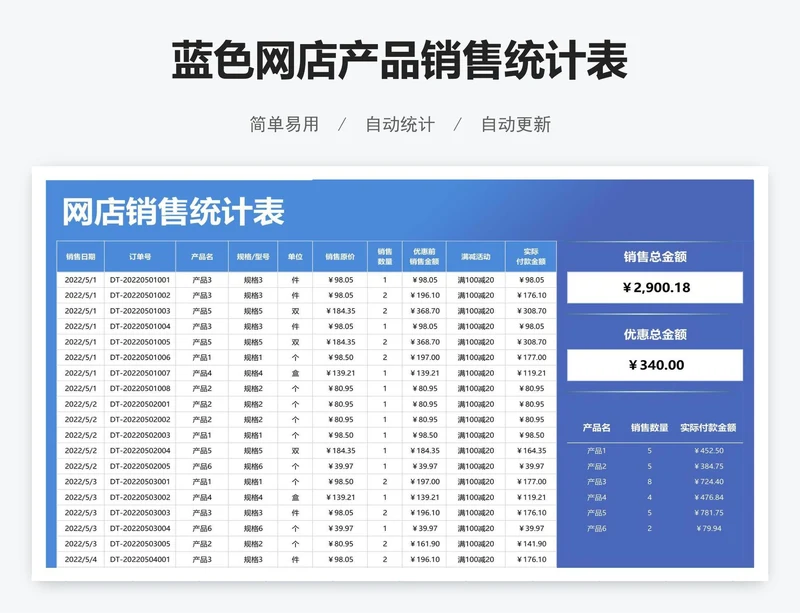Viewport: 800px width, 613px height.
Task: Click summary header 实际付款金额 in right panel
Action: [x=708, y=428]
